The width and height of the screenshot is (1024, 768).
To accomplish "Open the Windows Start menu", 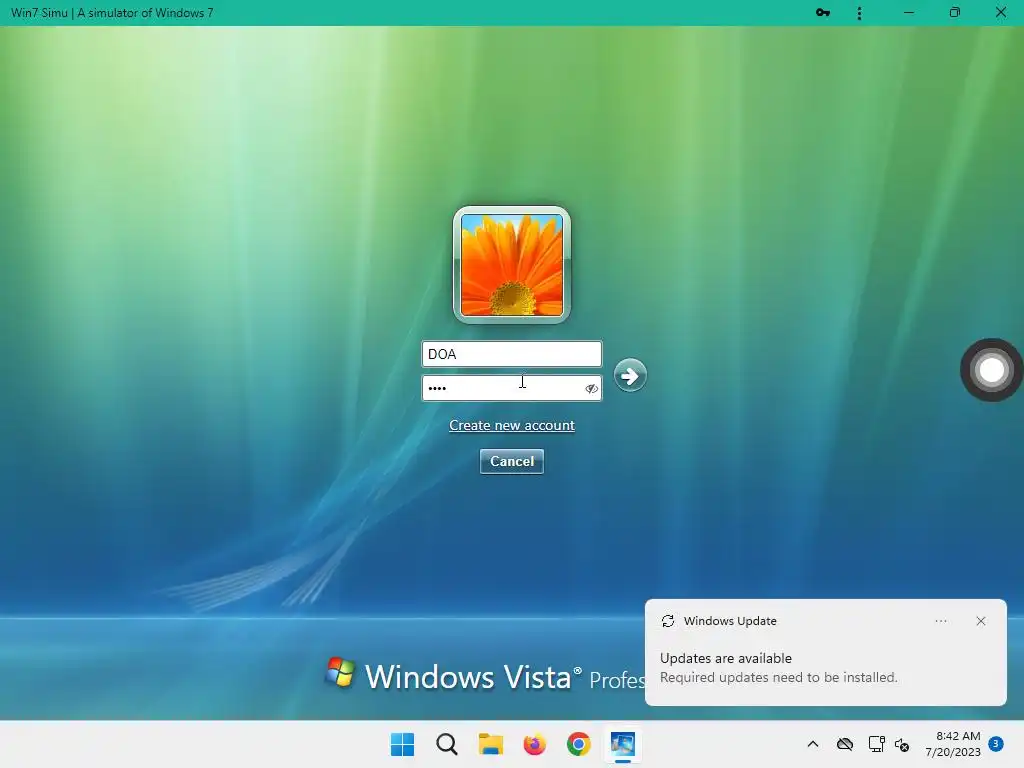I will pos(402,744).
